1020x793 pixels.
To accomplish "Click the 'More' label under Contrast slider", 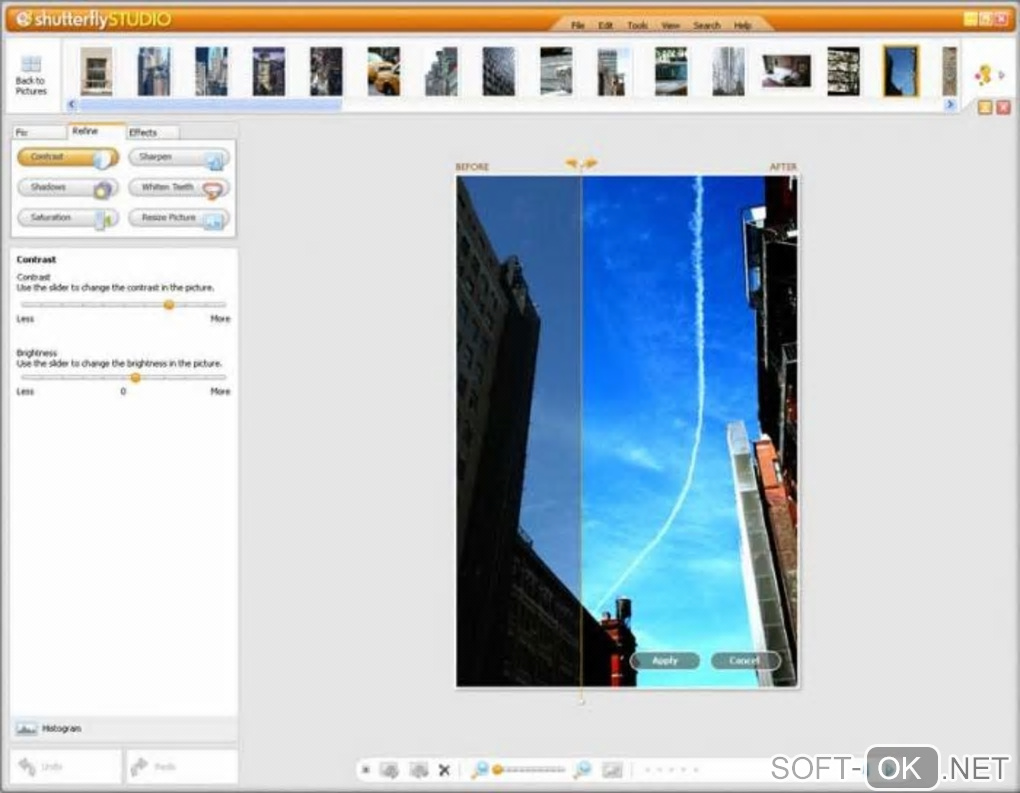I will [x=220, y=319].
